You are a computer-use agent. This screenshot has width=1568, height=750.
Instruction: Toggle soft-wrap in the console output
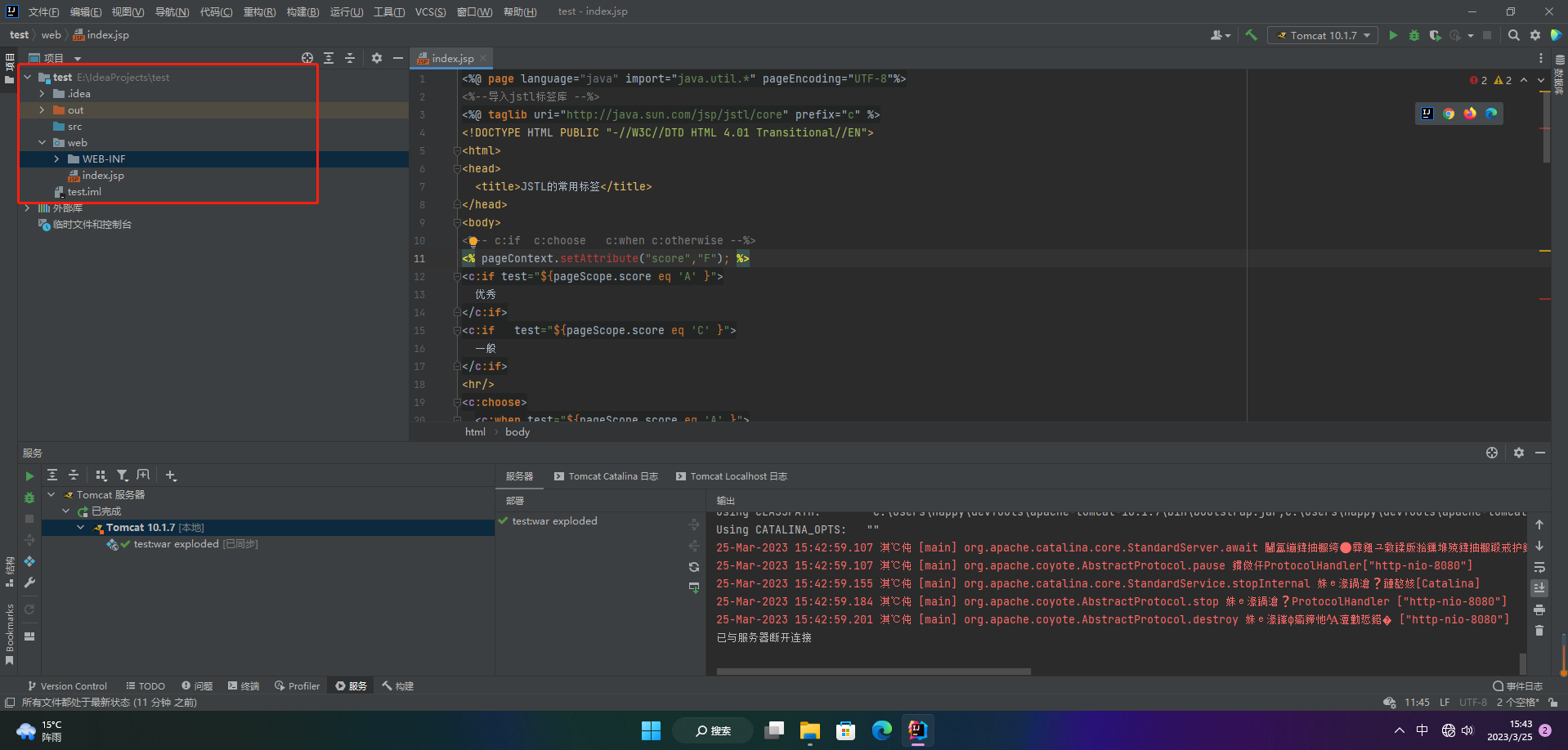[x=1539, y=567]
